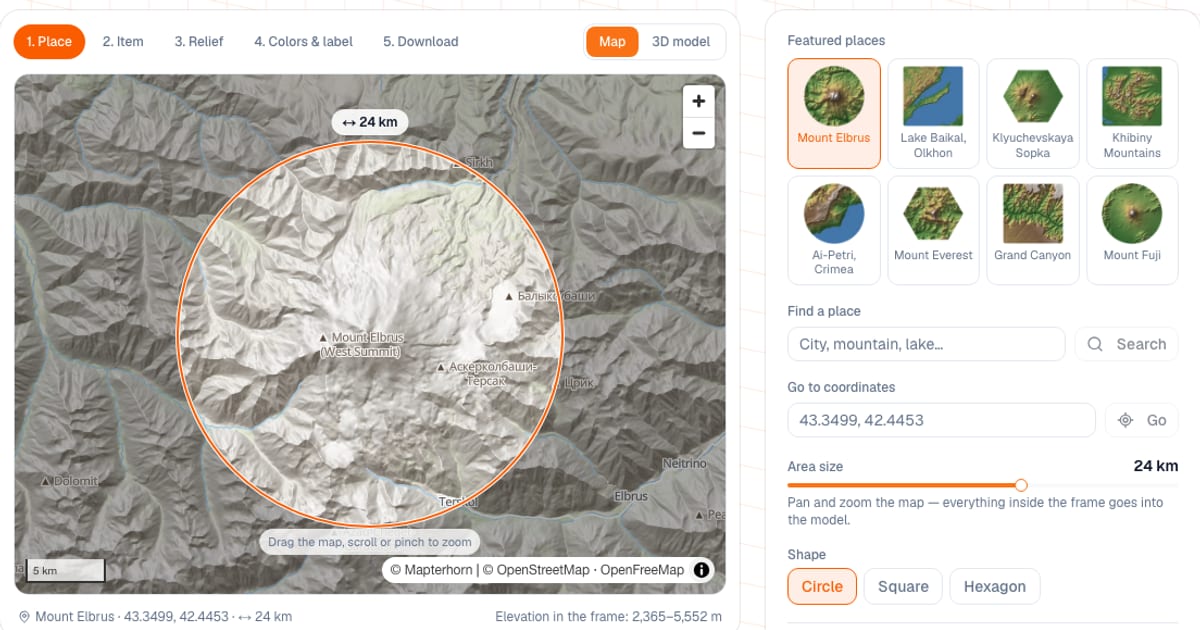Open the OpenFreeMap attribution link
Screen dimensions: 1200x630
[642, 570]
